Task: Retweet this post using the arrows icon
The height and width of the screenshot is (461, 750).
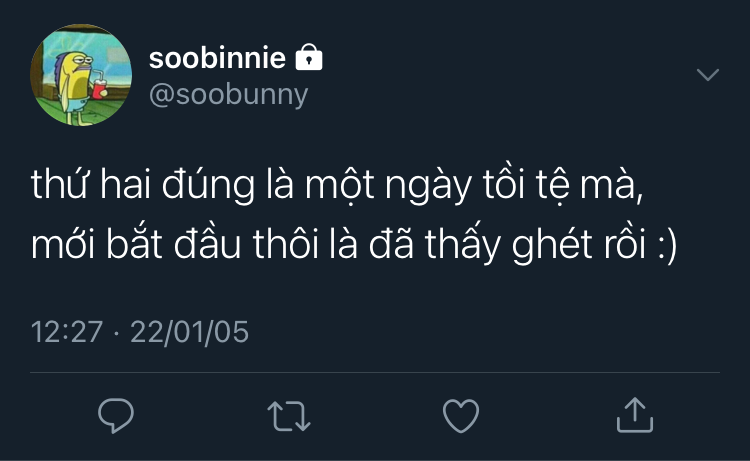Action: tap(289, 416)
